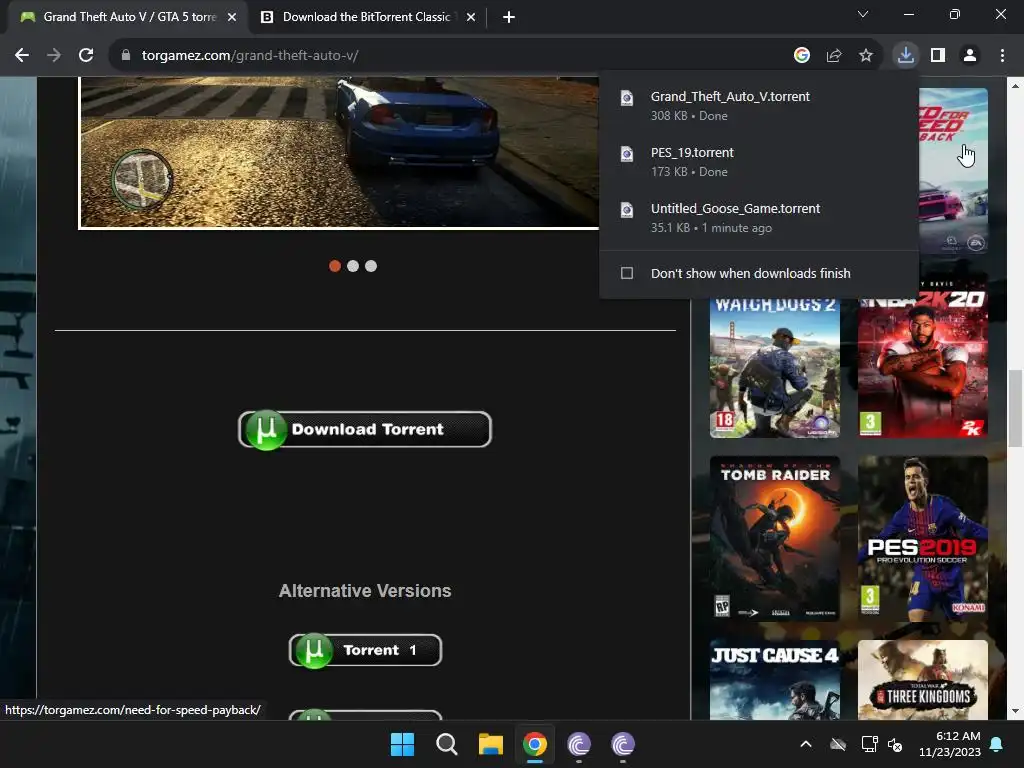Click the address bar URL
The image size is (1024, 768).
pos(250,56)
